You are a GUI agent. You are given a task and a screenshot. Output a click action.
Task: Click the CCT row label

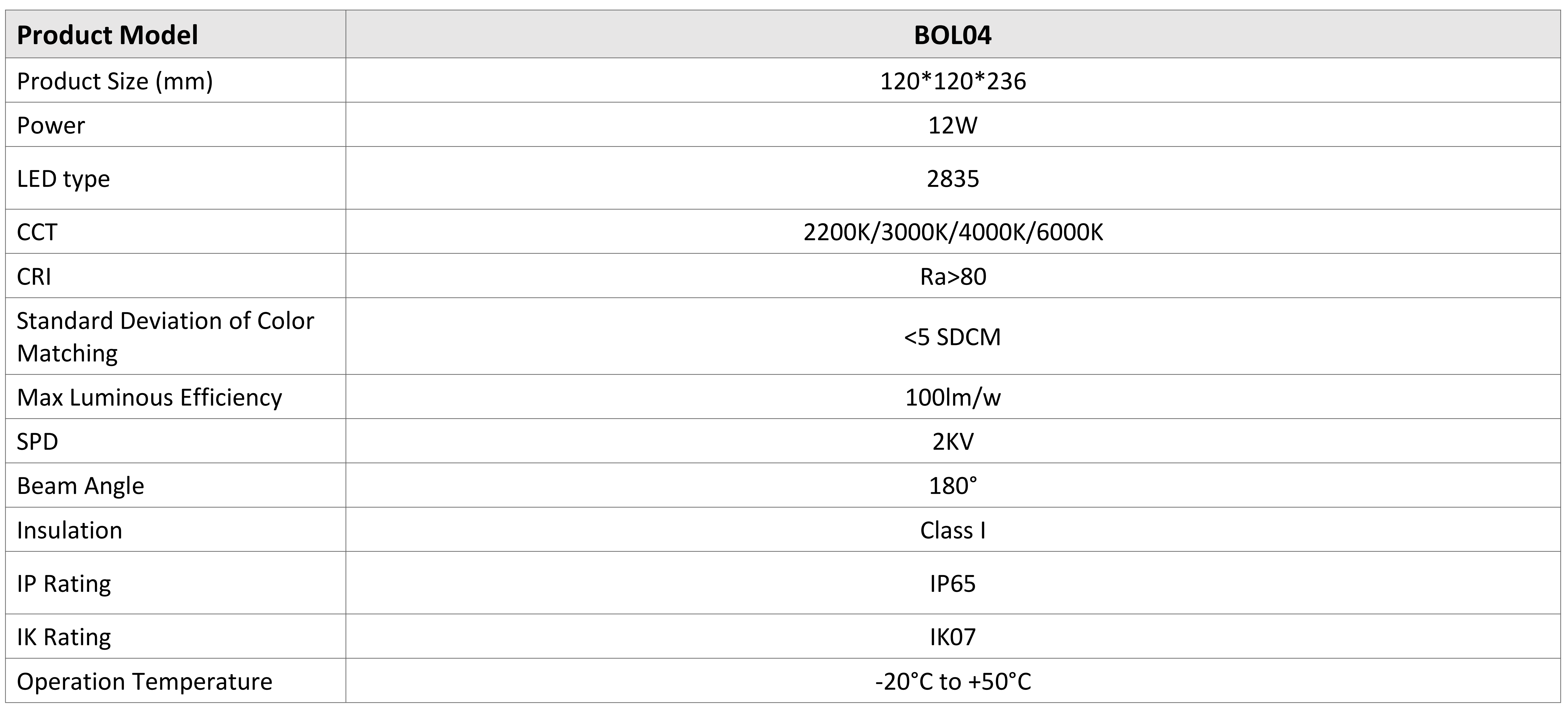coord(37,232)
